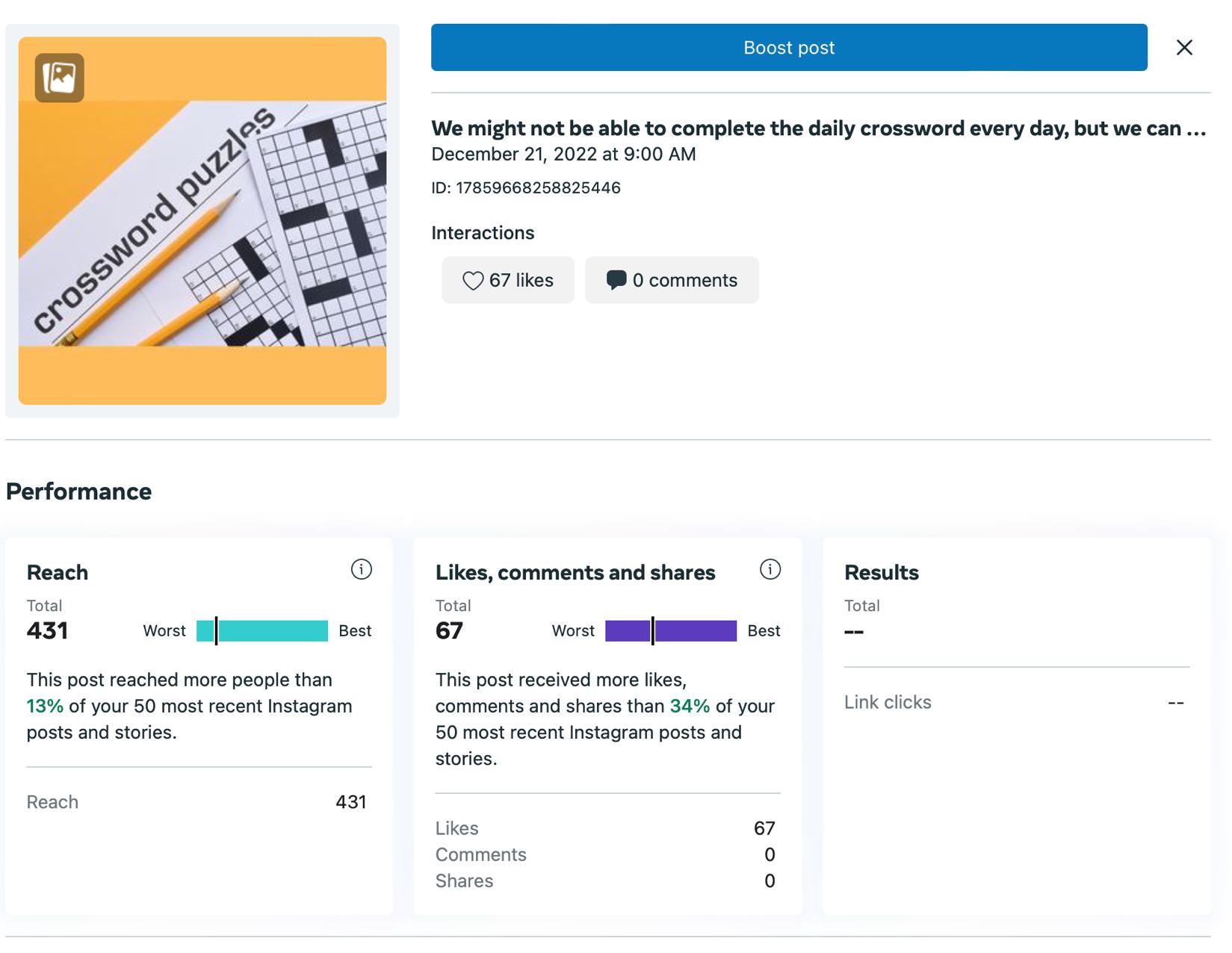Click the Results card heading
Screen dimensions: 1232x953
(882, 573)
